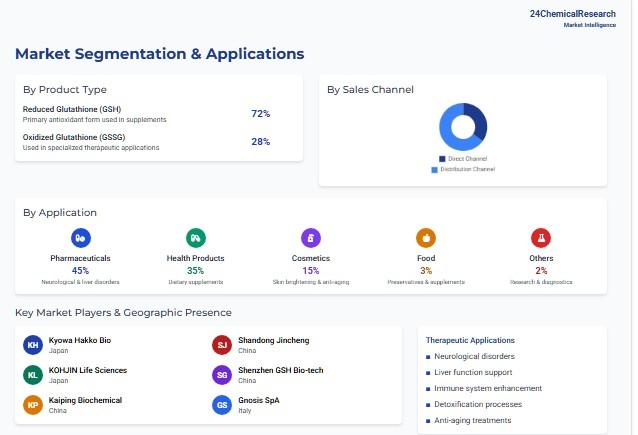638x435 pixels.
Task: Click the 'Market Segmentation & Applications' heading
Action: (x=160, y=54)
